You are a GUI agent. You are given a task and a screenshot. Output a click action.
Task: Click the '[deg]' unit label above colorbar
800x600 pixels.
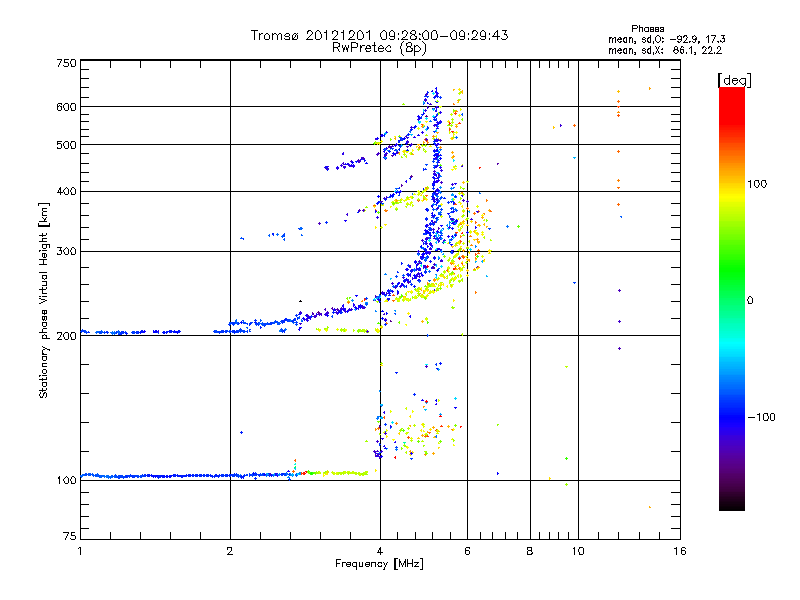(734, 80)
